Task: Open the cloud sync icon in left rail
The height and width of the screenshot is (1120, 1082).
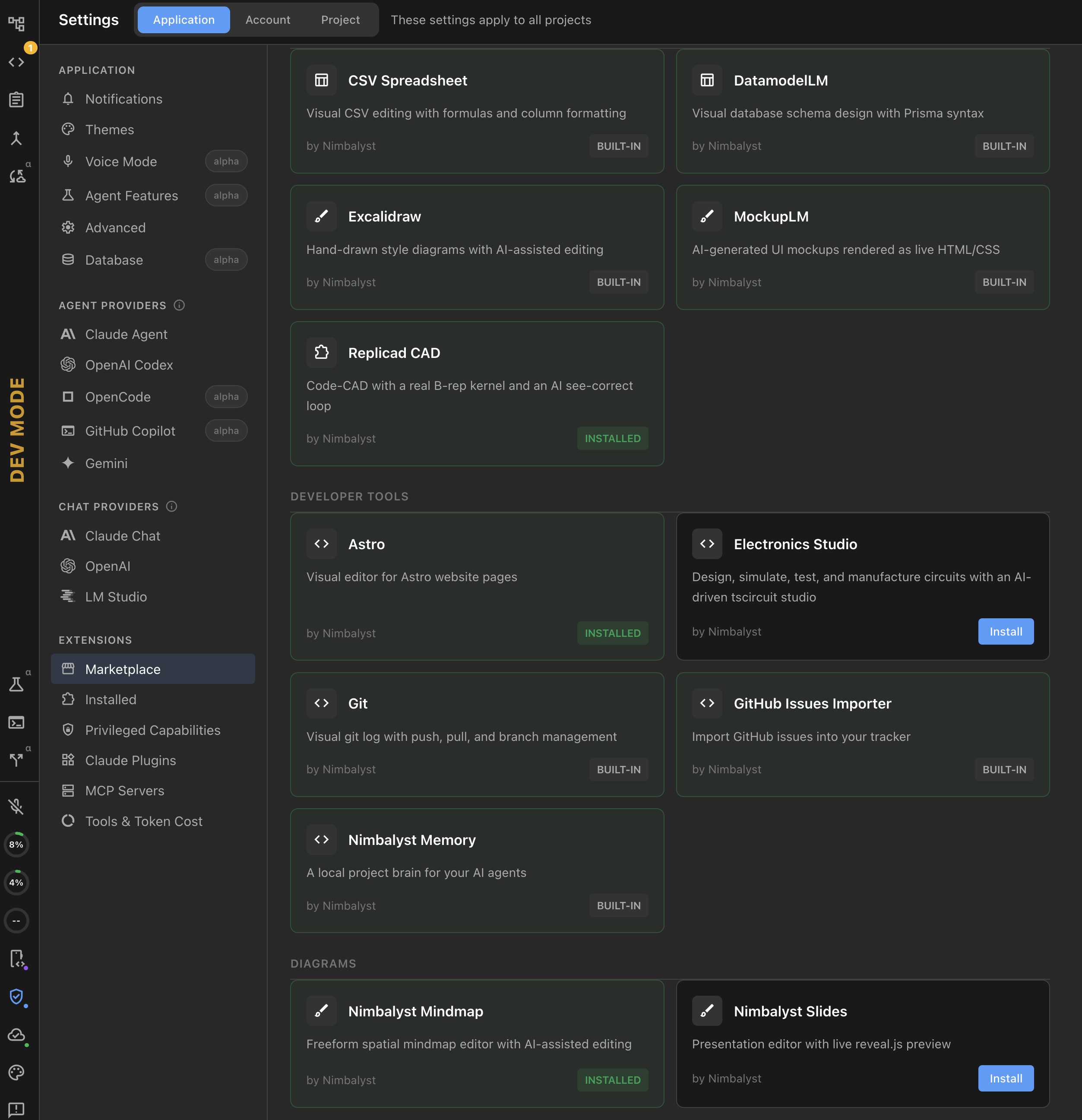Action: point(16,1035)
